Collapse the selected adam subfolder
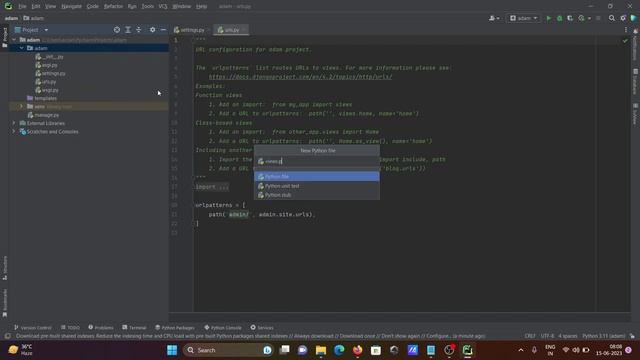Screen dimensions: 640x360 click(x=22, y=48)
